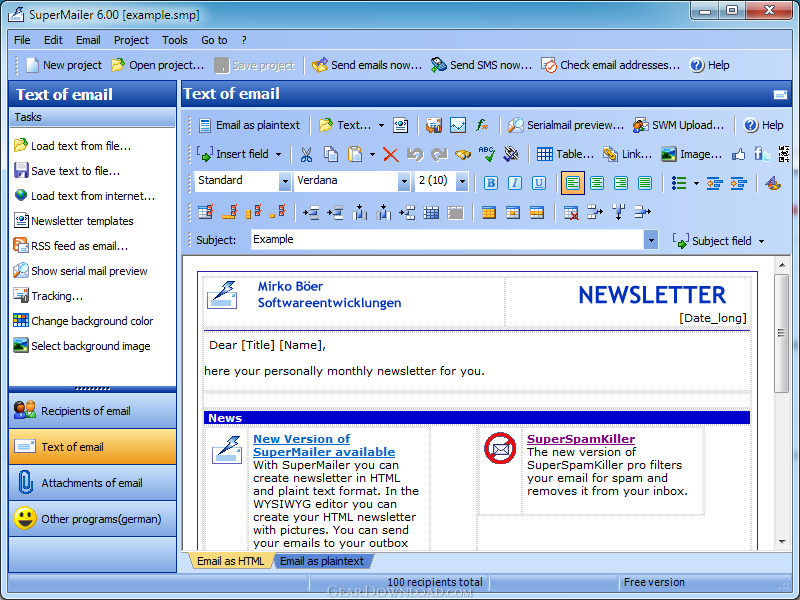Open the Paste options dropdown arrow
The height and width of the screenshot is (600, 800).
(372, 154)
